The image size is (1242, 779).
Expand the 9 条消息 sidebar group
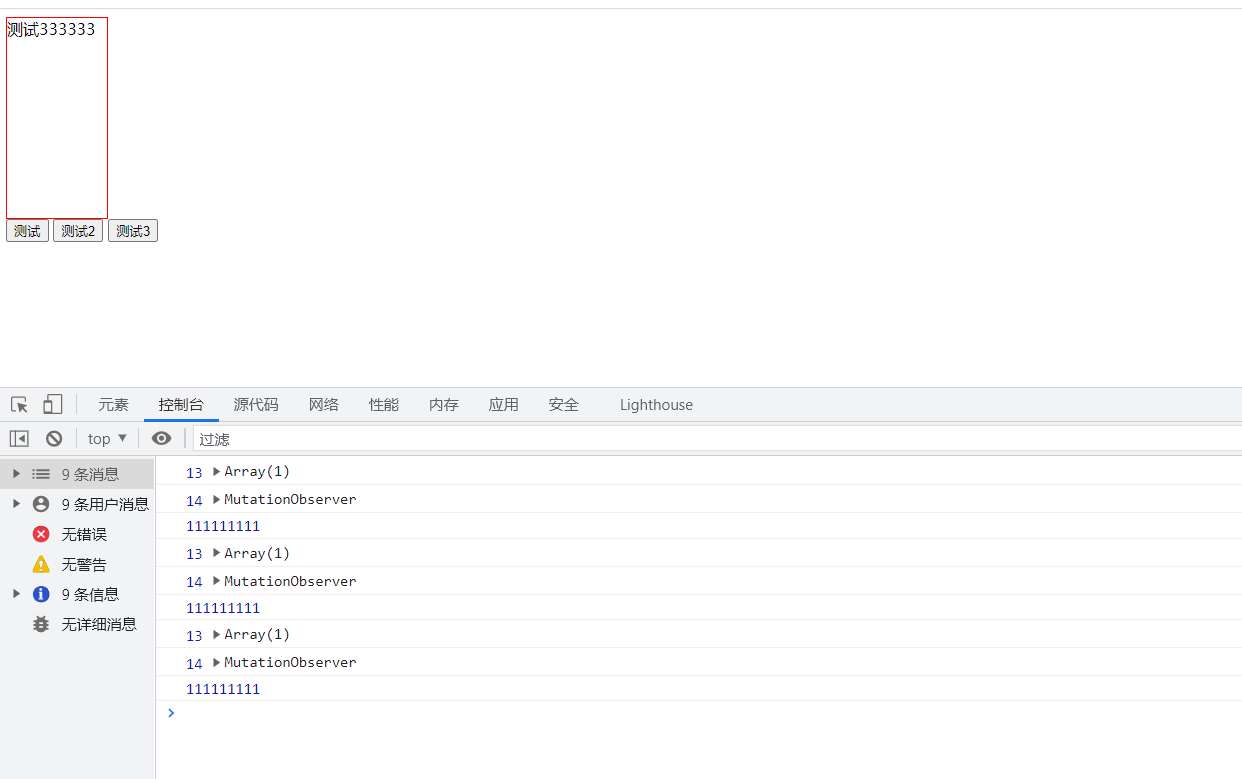15,473
